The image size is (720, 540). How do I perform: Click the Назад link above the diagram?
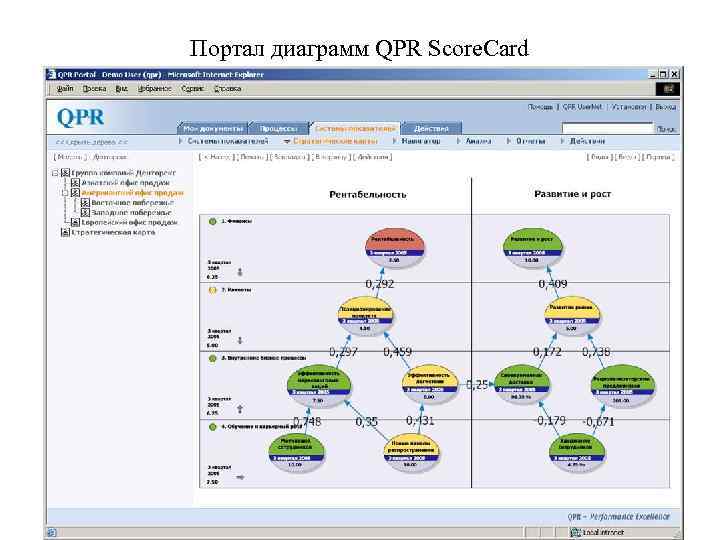[216, 157]
